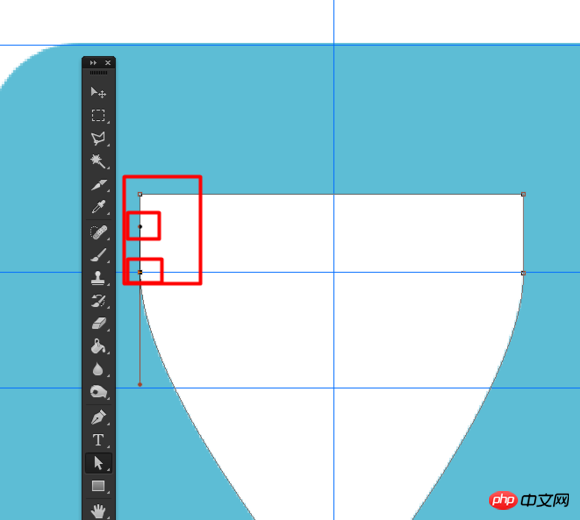Select the Blur tool
Screen dimensions: 580x520
click(98, 369)
